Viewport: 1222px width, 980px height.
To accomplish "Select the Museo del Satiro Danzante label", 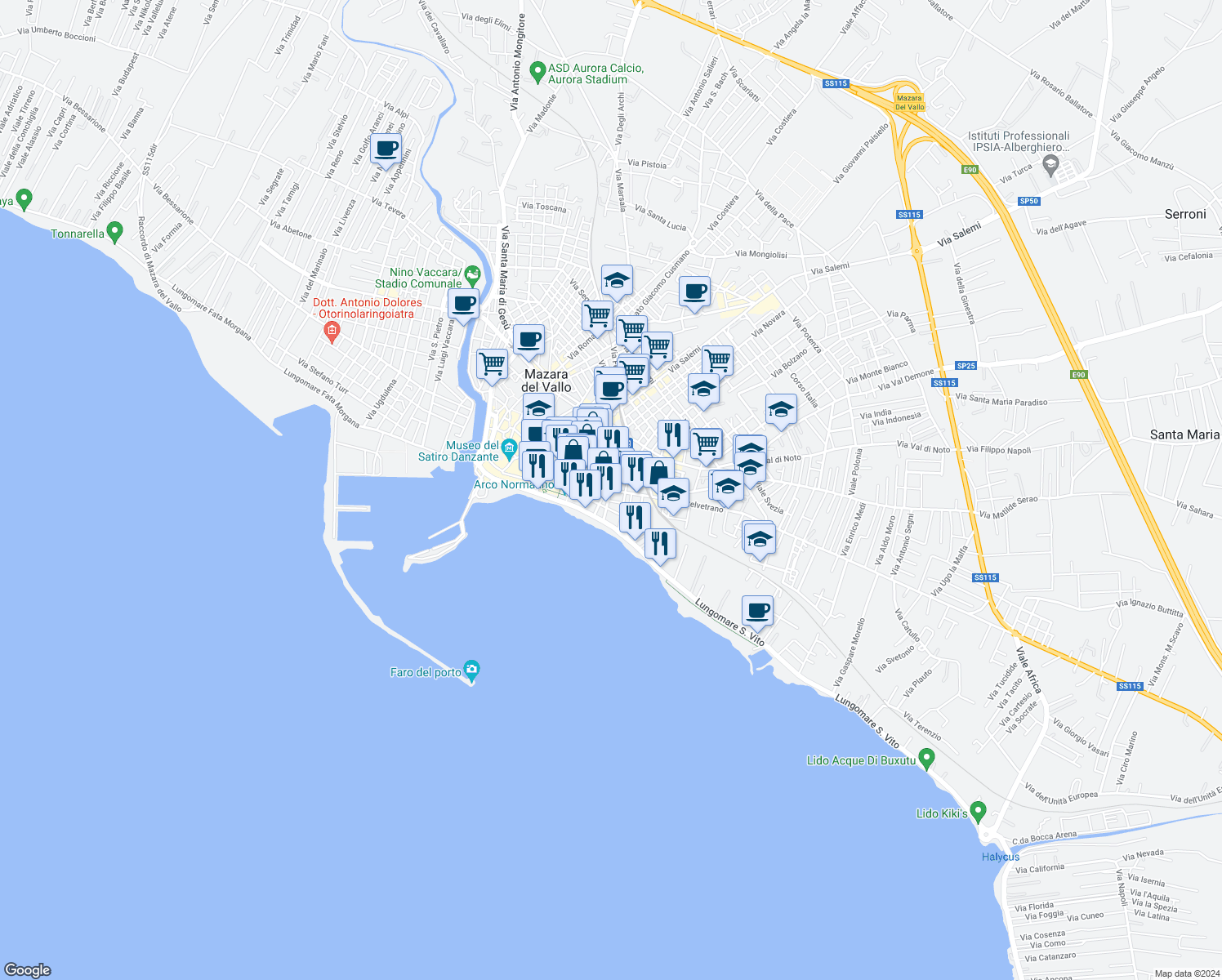I will point(458,451).
